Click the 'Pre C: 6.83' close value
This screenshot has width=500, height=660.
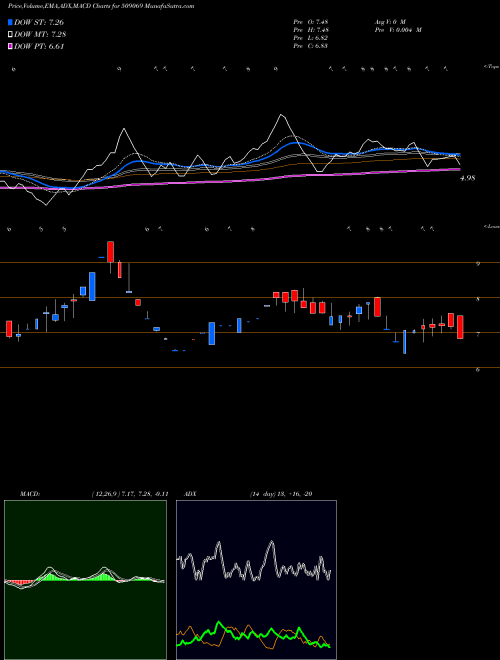pyautogui.click(x=311, y=46)
